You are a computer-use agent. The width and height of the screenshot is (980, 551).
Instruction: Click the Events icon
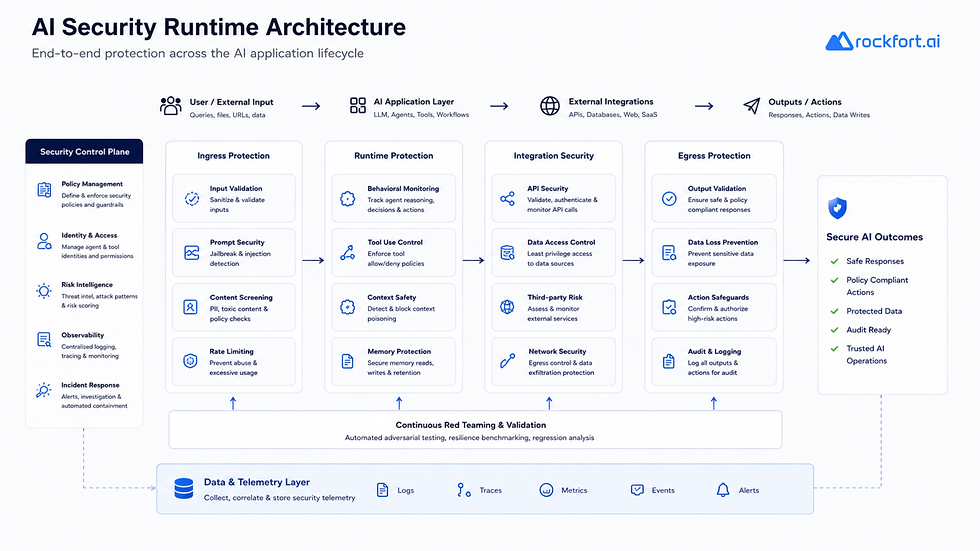point(637,490)
